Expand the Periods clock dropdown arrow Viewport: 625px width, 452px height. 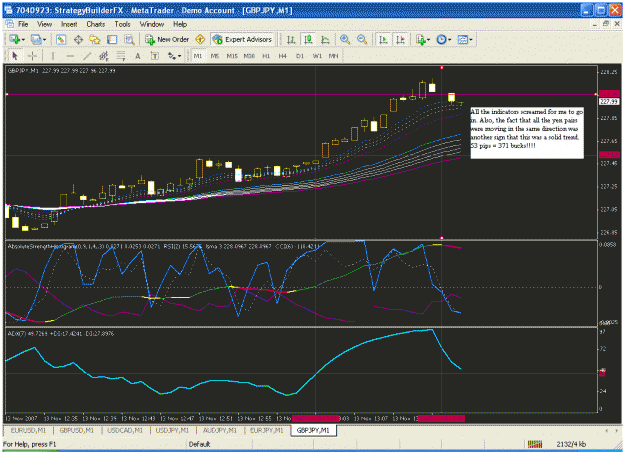pos(450,40)
